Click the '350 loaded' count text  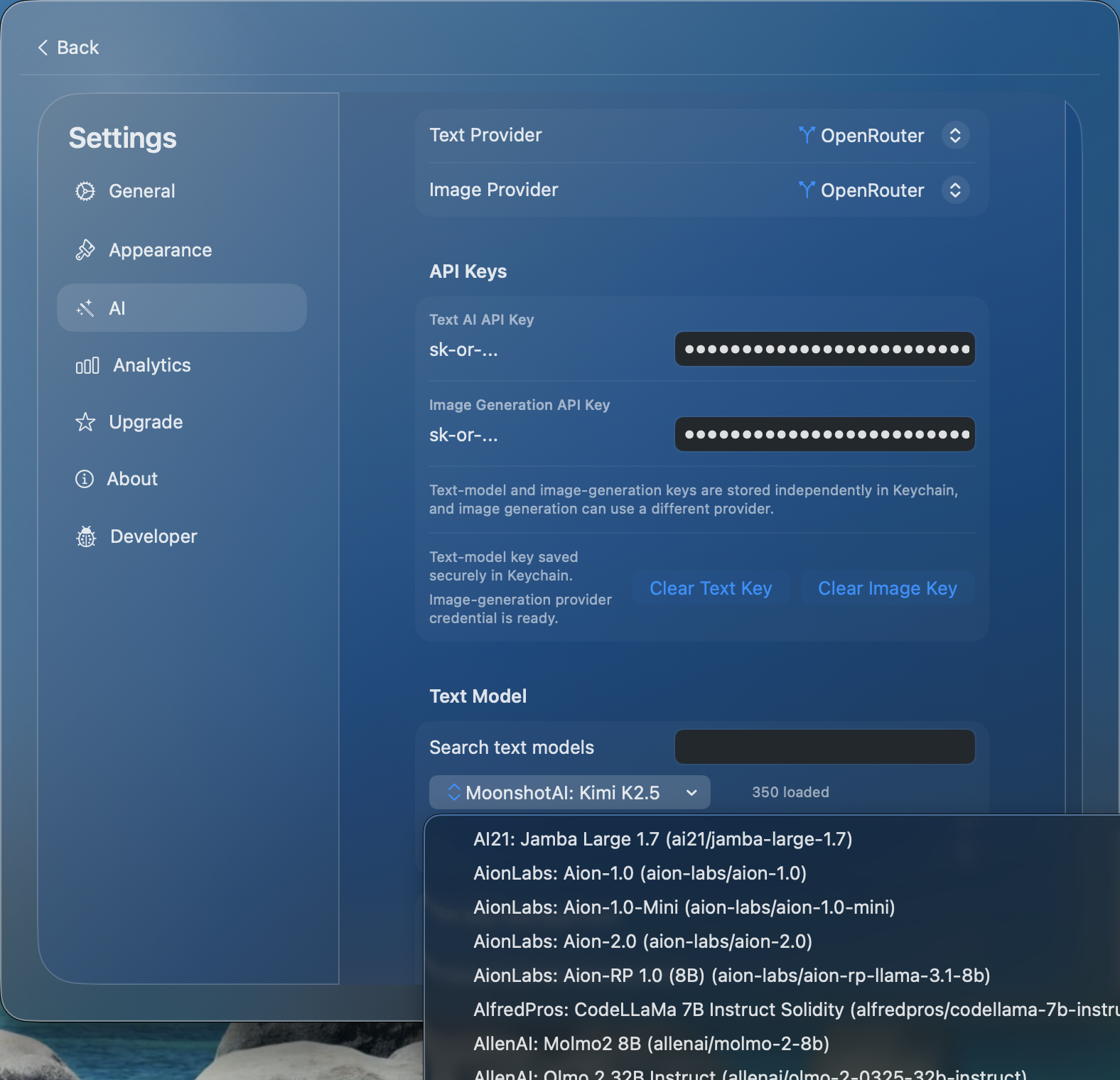[x=790, y=792]
